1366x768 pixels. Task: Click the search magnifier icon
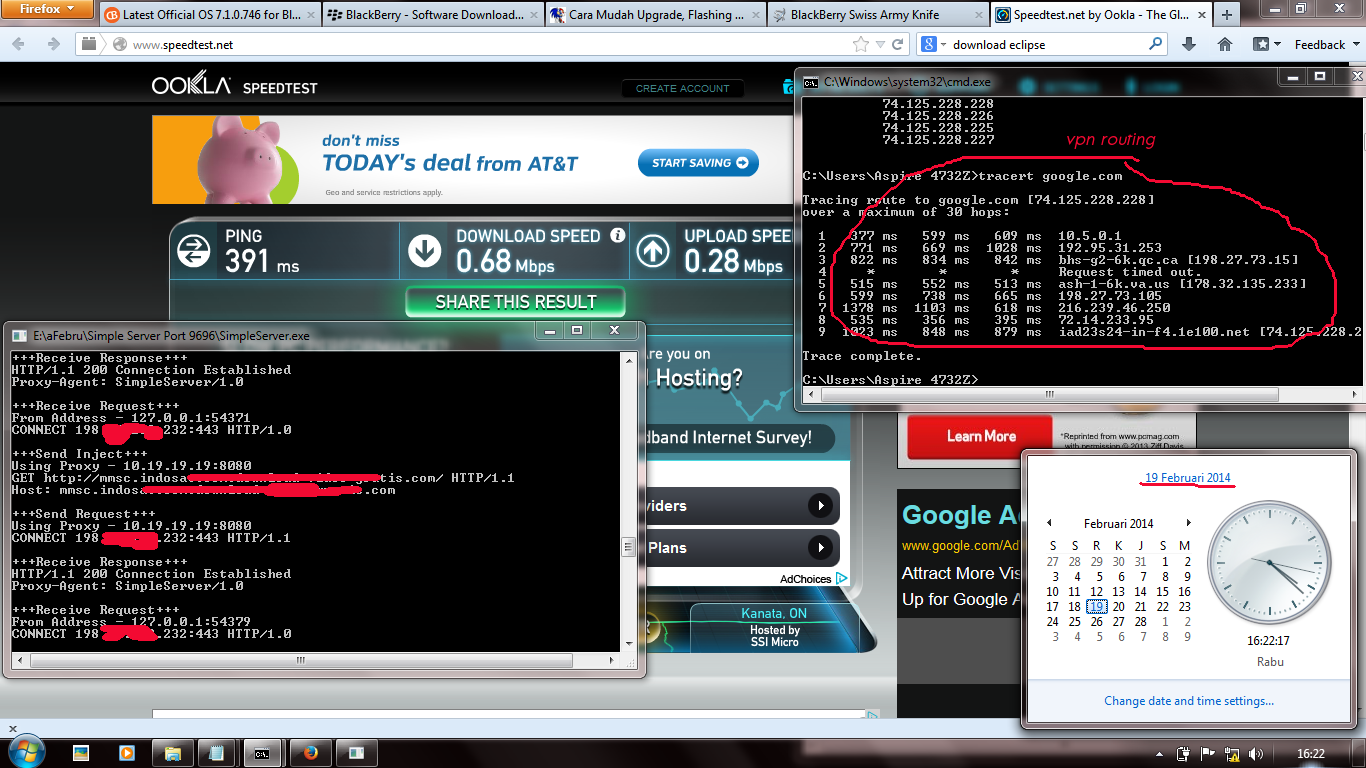tap(1156, 45)
